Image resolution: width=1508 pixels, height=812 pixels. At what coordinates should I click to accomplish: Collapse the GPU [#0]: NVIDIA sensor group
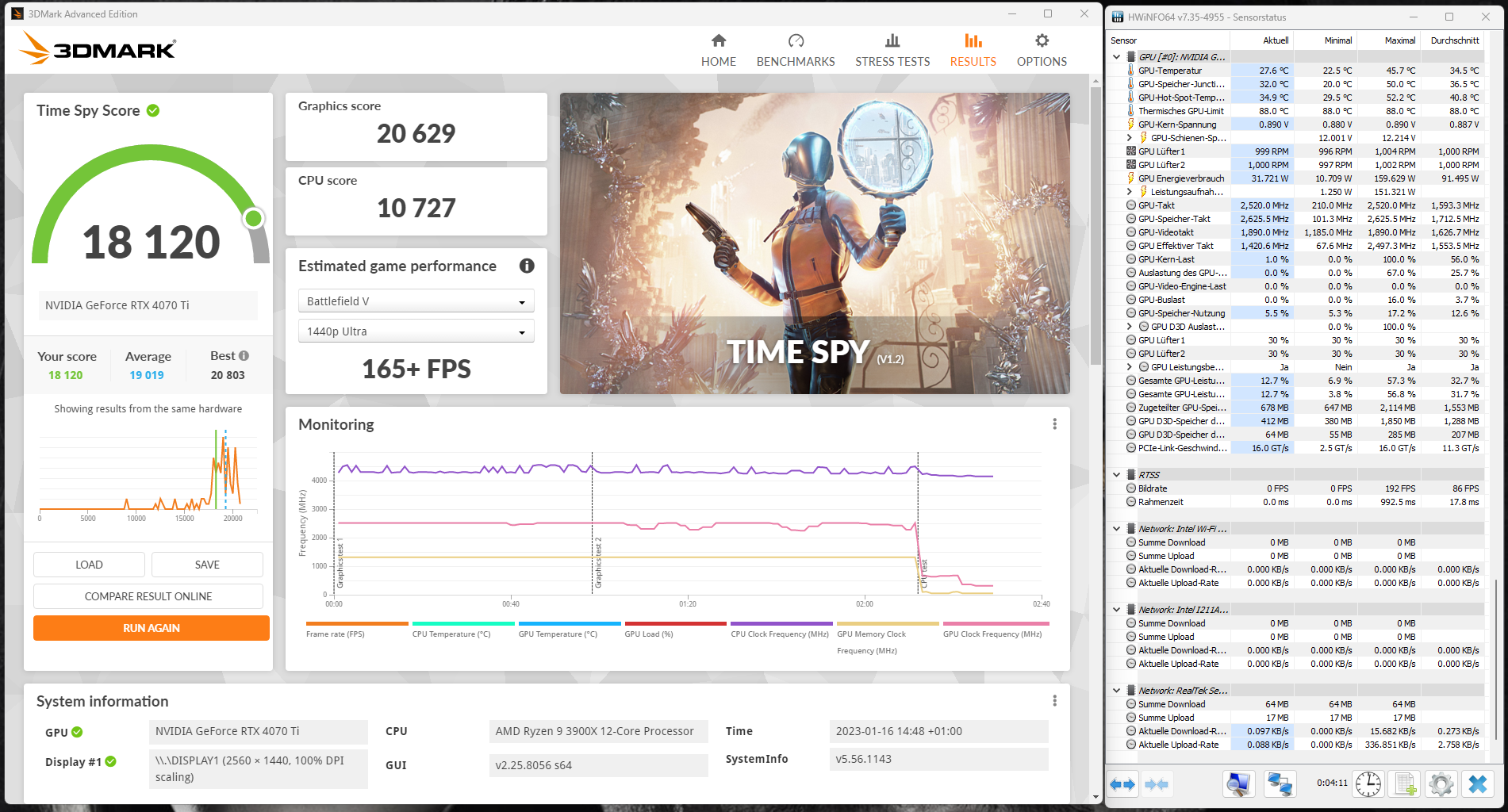coord(1117,57)
